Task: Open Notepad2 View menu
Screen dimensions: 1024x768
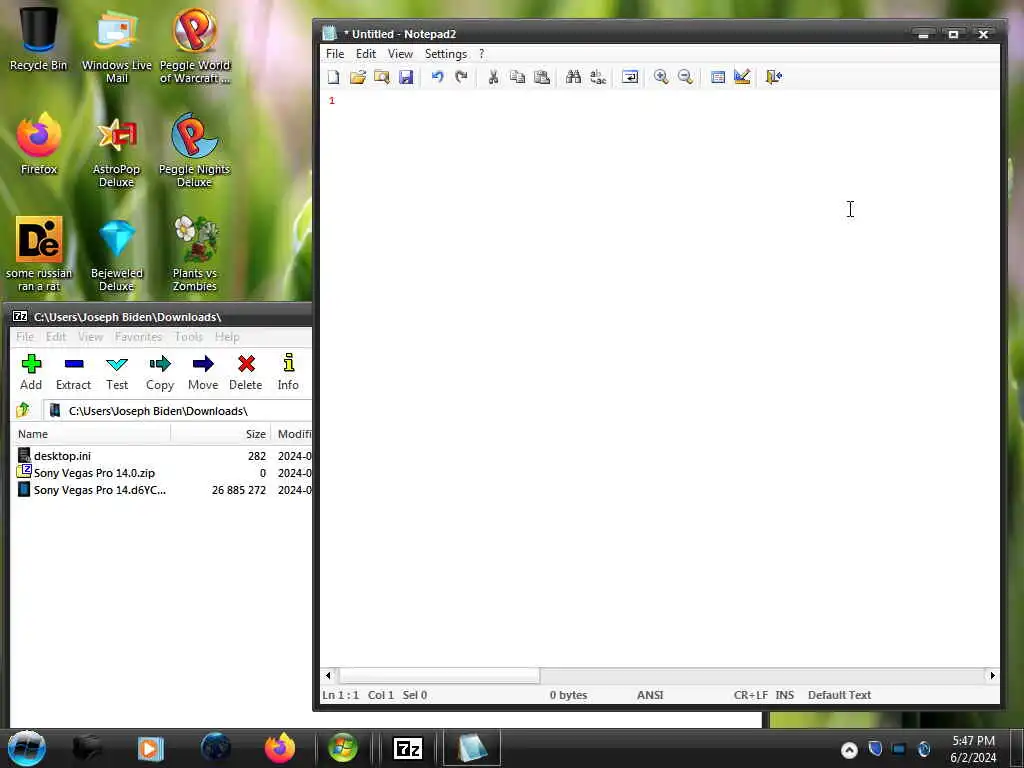Action: (x=400, y=54)
